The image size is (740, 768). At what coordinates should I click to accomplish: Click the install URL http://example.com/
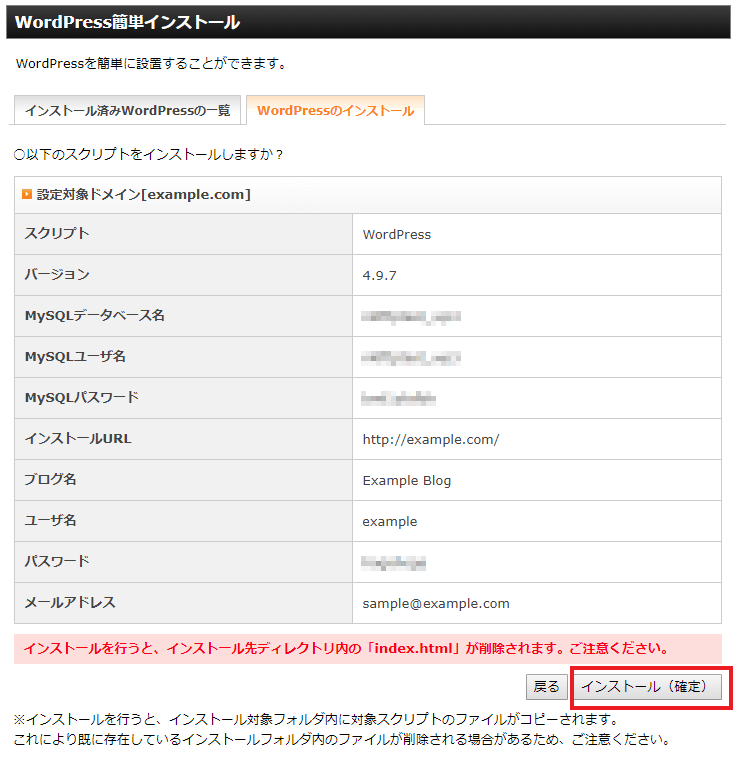[x=431, y=439]
